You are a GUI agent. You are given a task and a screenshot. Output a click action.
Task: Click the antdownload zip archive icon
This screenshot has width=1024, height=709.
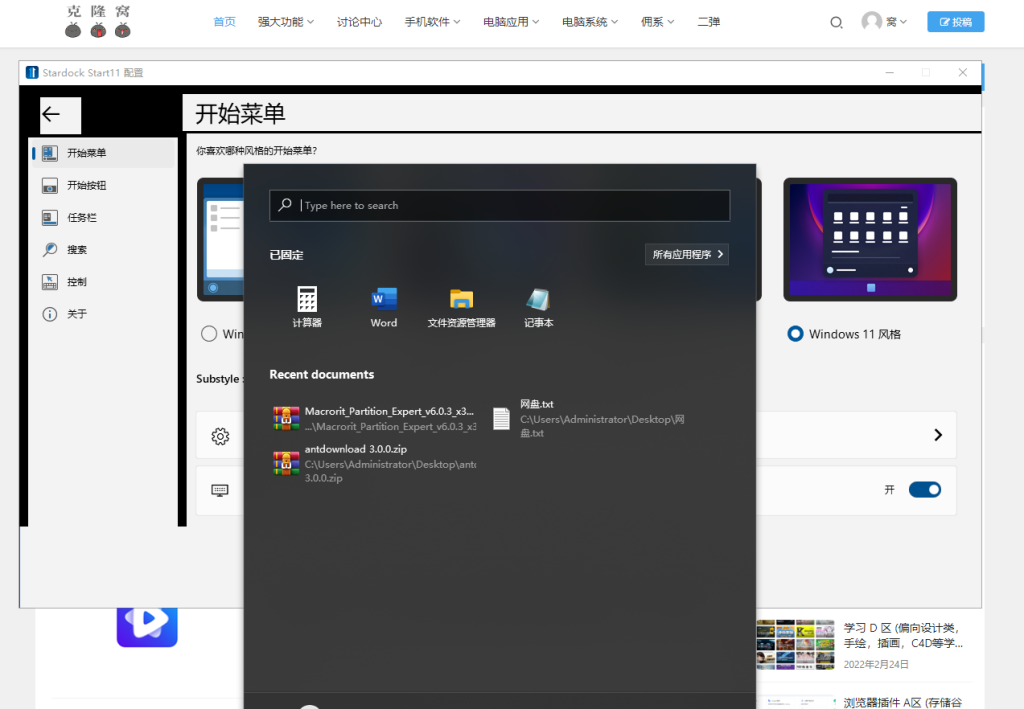pos(286,463)
